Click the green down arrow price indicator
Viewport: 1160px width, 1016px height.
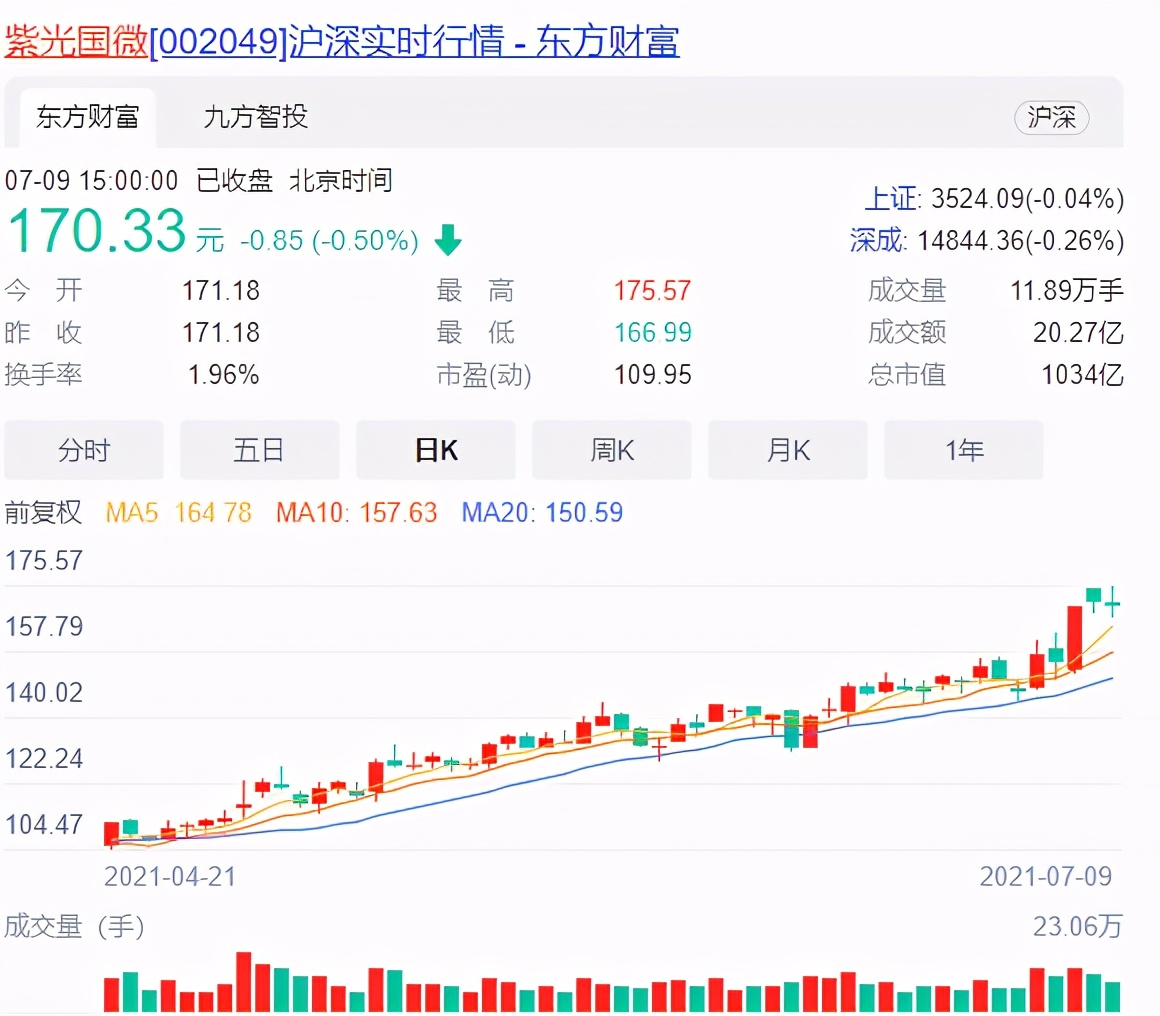click(x=448, y=240)
